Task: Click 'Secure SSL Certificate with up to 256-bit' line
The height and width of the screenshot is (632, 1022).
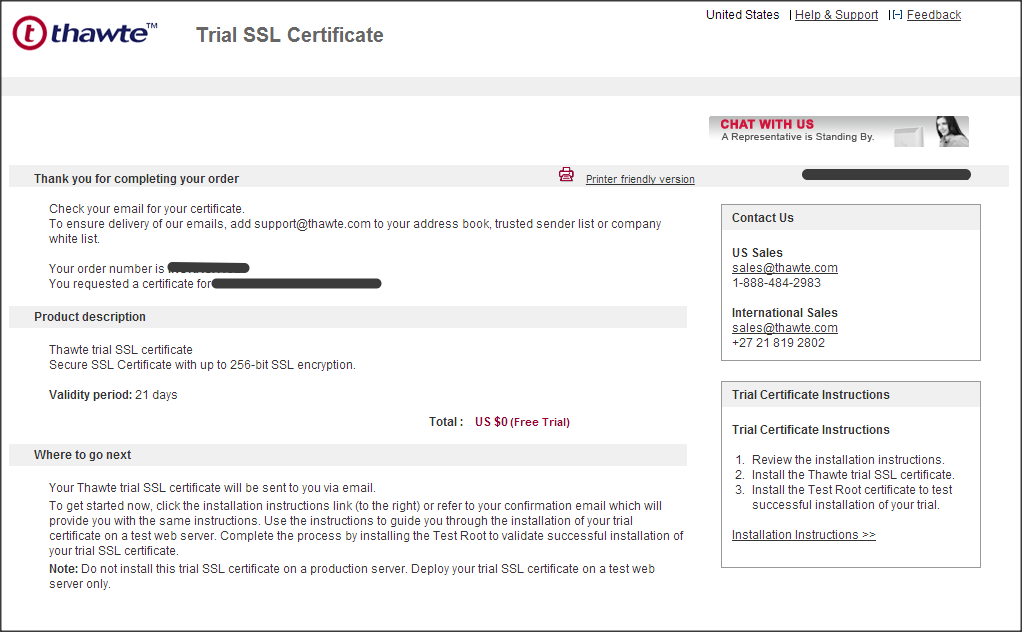Action: [x=202, y=365]
